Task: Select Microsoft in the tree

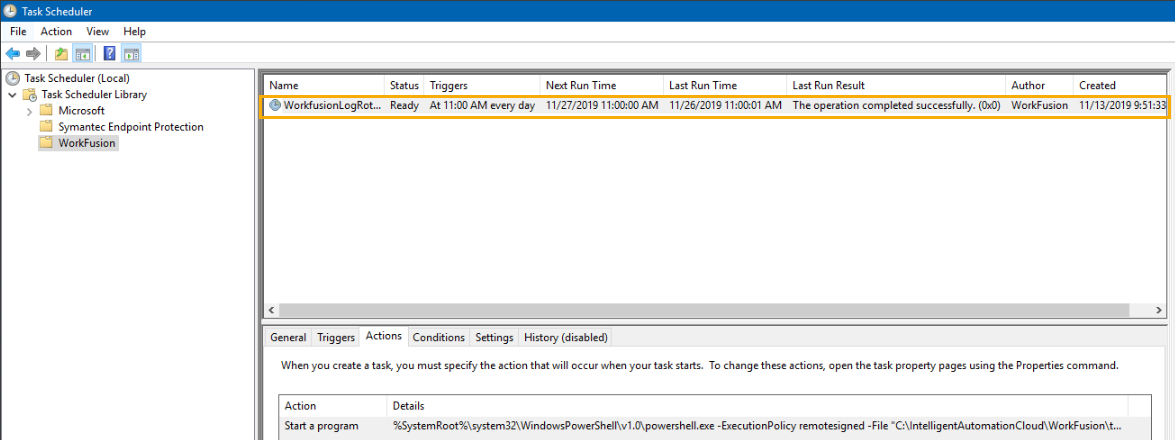Action: [x=82, y=111]
